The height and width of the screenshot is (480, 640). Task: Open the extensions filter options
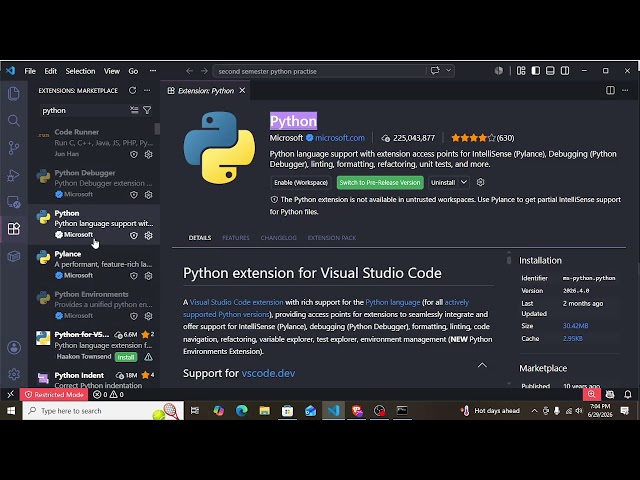(x=147, y=110)
